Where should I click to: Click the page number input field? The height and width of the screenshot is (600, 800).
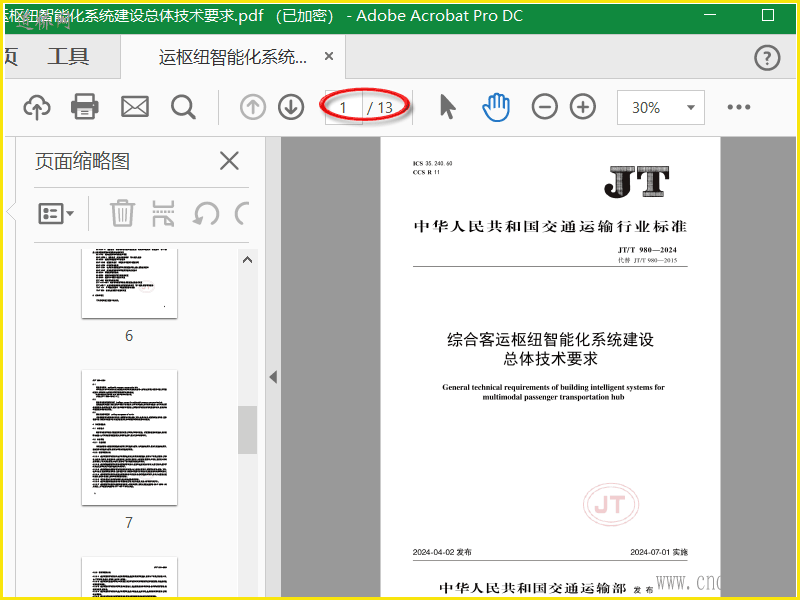tap(344, 107)
